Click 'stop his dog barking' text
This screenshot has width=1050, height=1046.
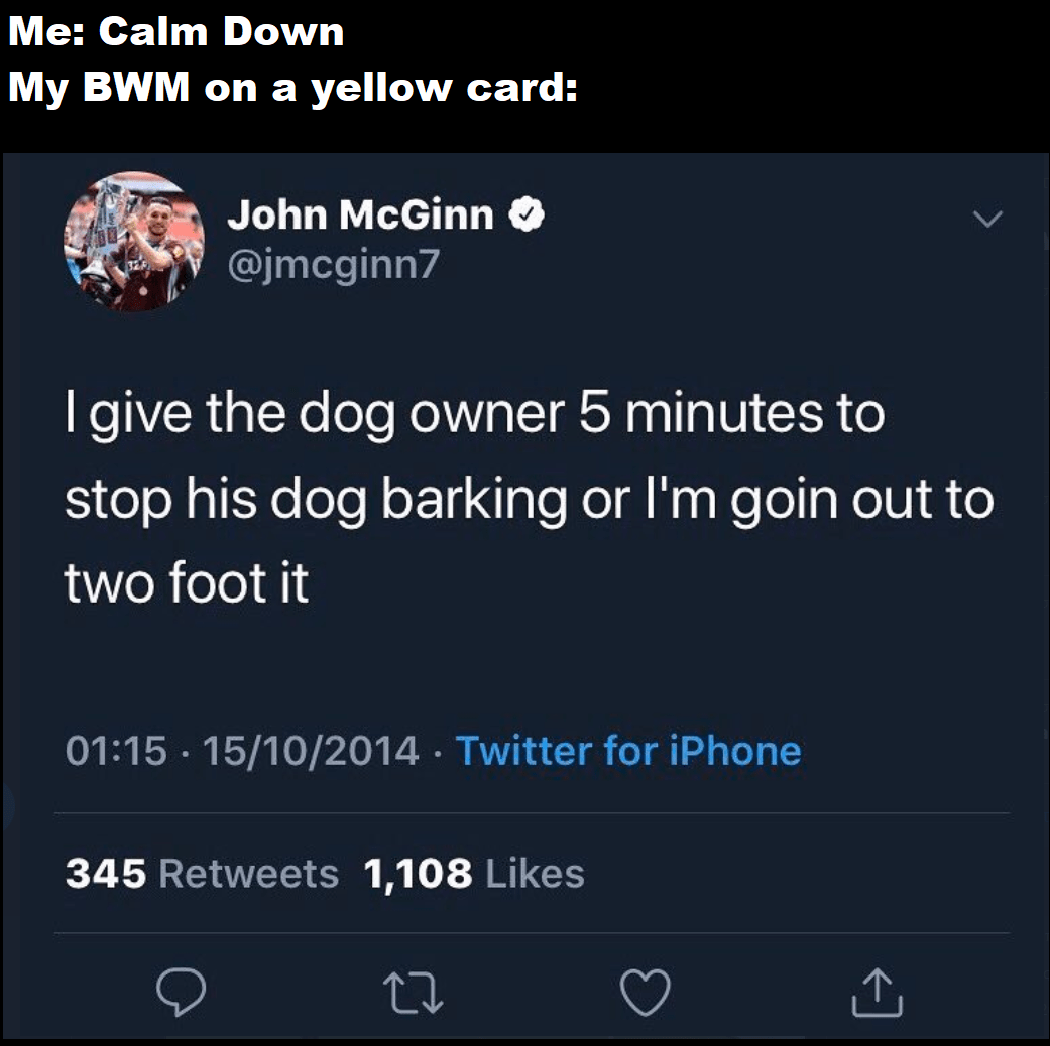pyautogui.click(x=316, y=502)
